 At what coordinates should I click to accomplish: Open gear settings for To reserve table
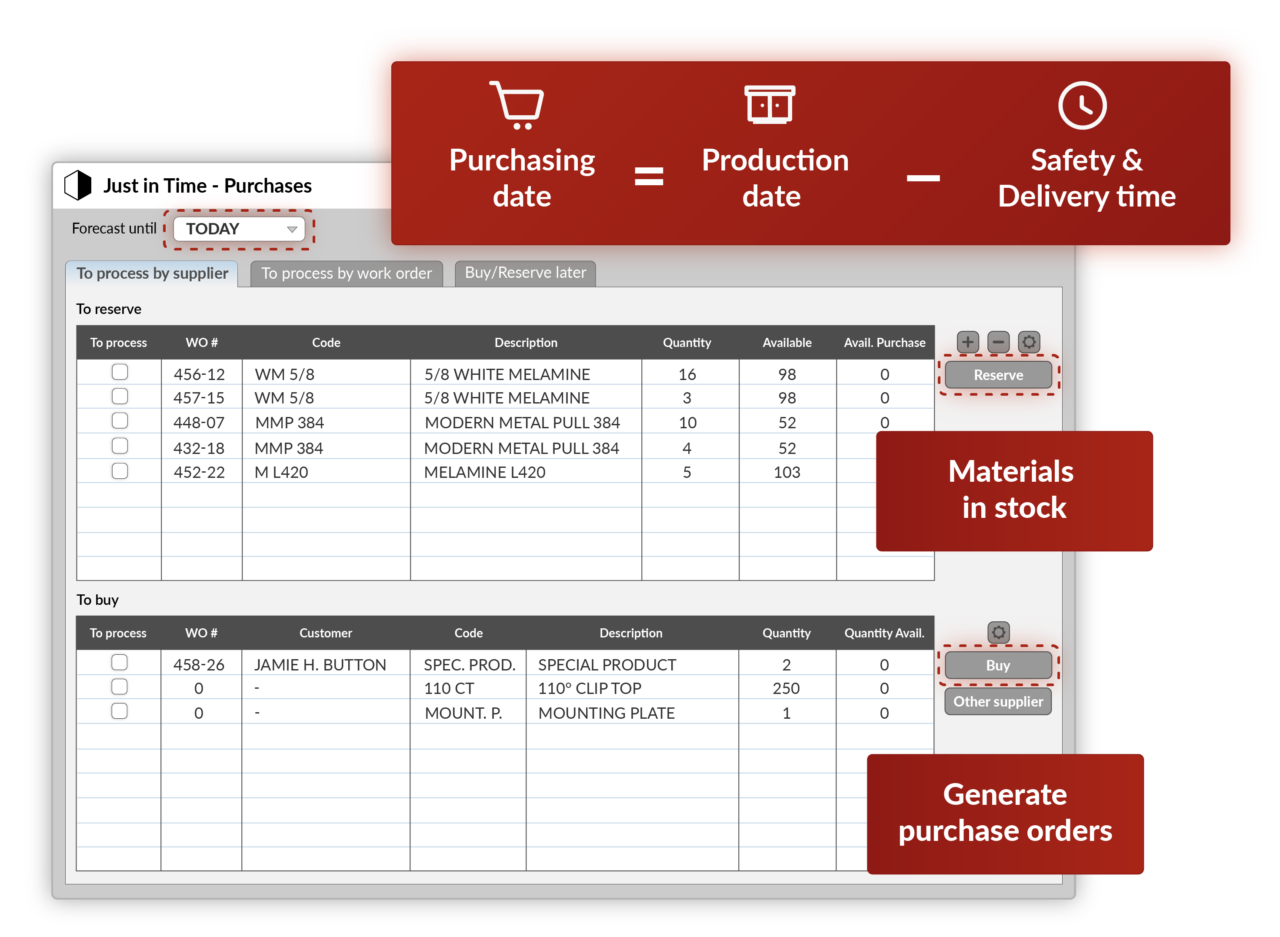(1029, 342)
